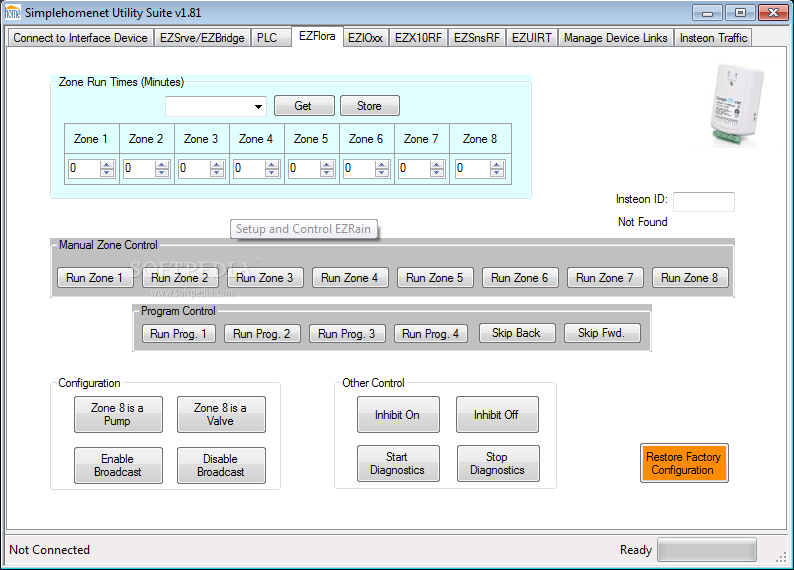Set Zone 8 is a Valve
The width and height of the screenshot is (794, 570).
click(x=221, y=415)
